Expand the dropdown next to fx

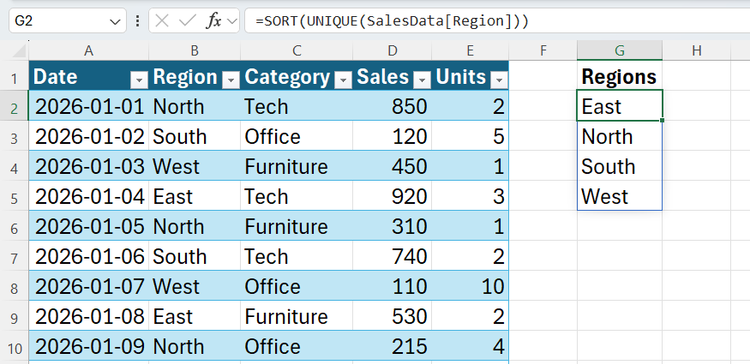[x=232, y=21]
